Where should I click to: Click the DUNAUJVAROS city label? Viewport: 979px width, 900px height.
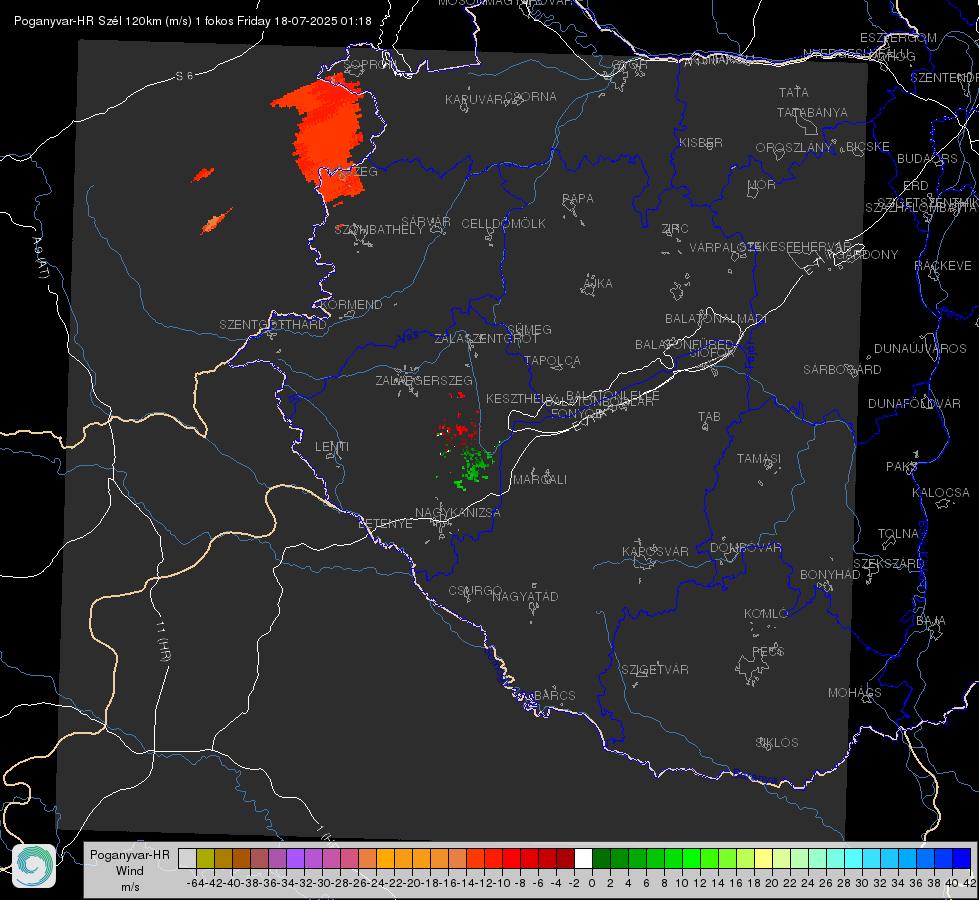[920, 349]
